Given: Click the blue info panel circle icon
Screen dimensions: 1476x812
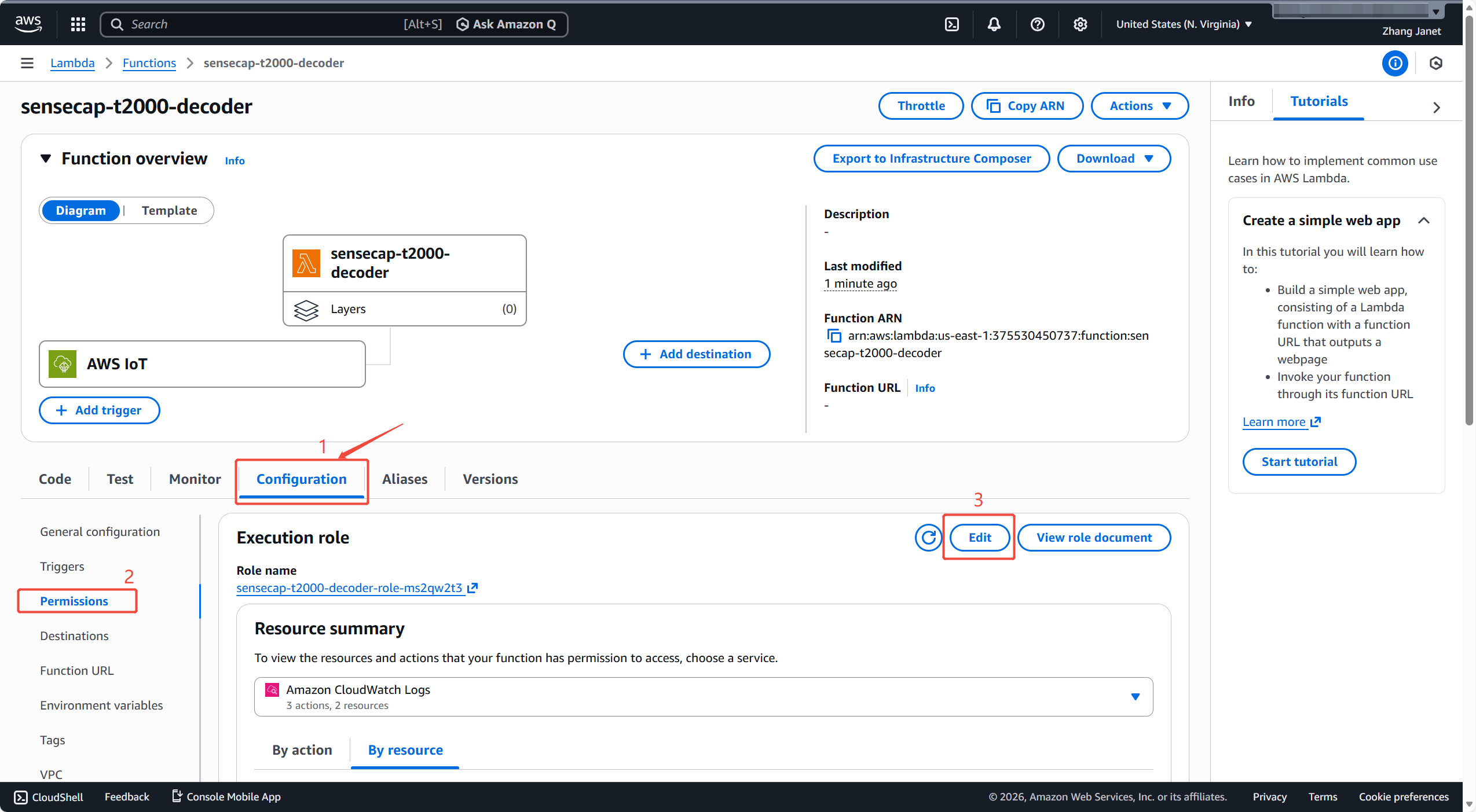Looking at the screenshot, I should (1394, 63).
